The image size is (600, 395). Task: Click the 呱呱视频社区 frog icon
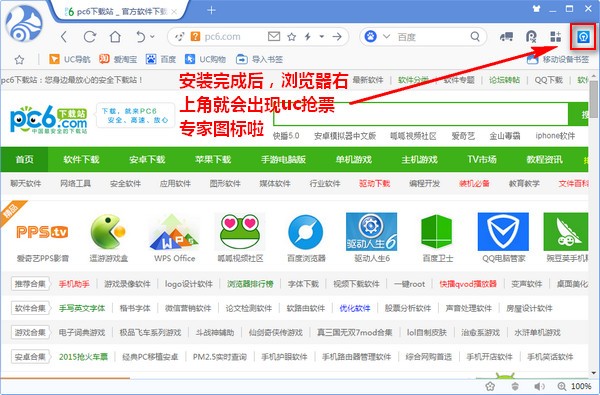pos(240,232)
